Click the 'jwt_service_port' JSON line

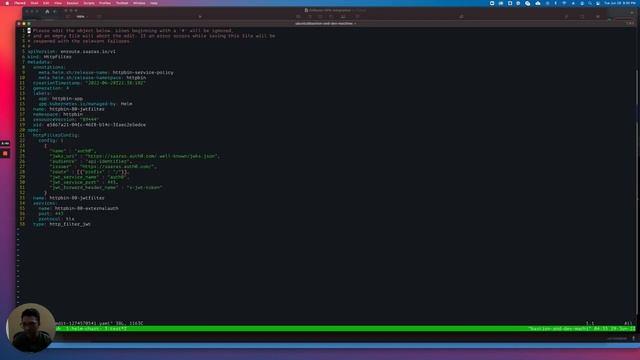[x=84, y=182]
